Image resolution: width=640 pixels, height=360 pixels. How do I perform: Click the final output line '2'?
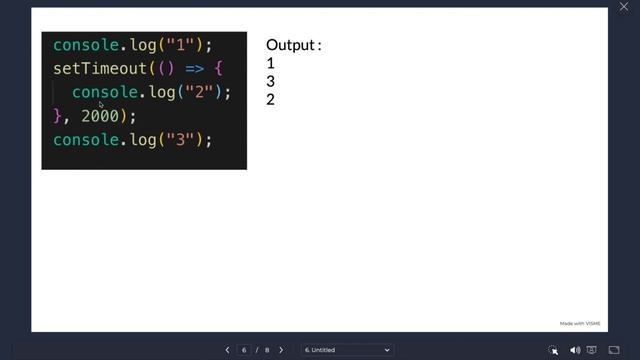click(271, 99)
